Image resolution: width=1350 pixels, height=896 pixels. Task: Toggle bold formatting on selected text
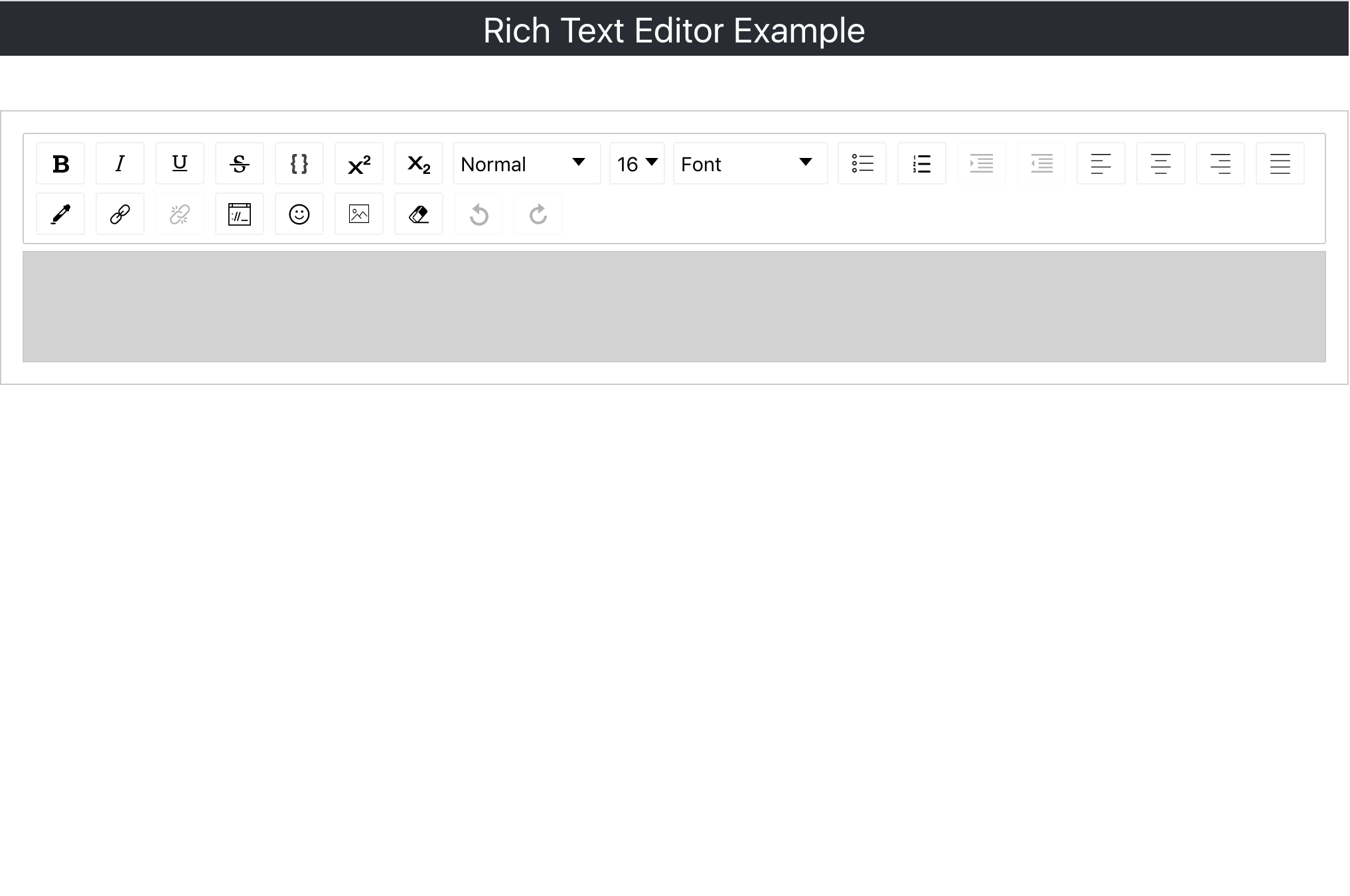tap(60, 163)
